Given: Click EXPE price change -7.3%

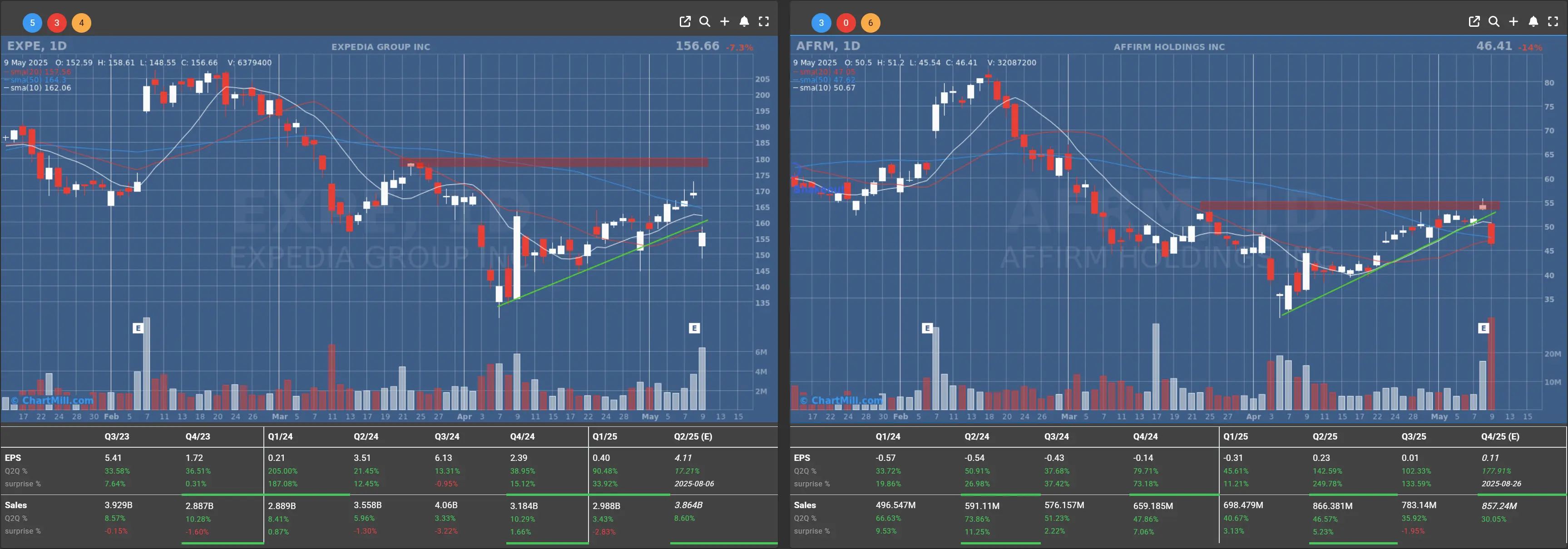Looking at the screenshot, I should [740, 48].
